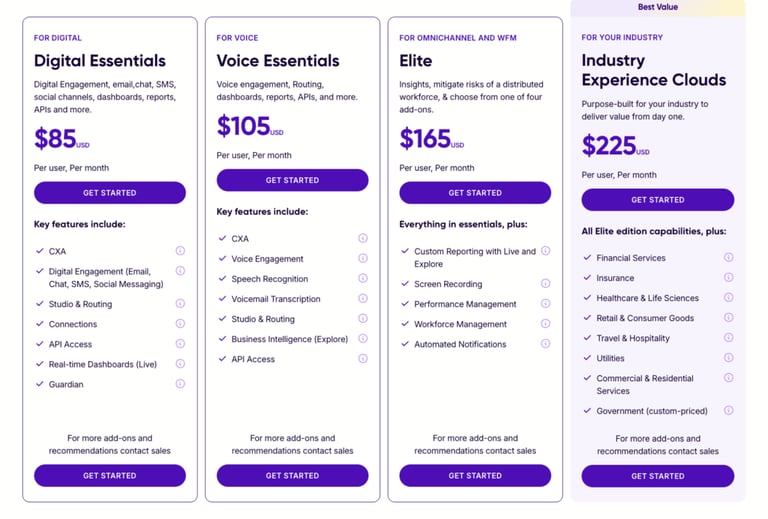The height and width of the screenshot is (519, 768).
Task: Open info icon next to Connections
Action: [180, 324]
